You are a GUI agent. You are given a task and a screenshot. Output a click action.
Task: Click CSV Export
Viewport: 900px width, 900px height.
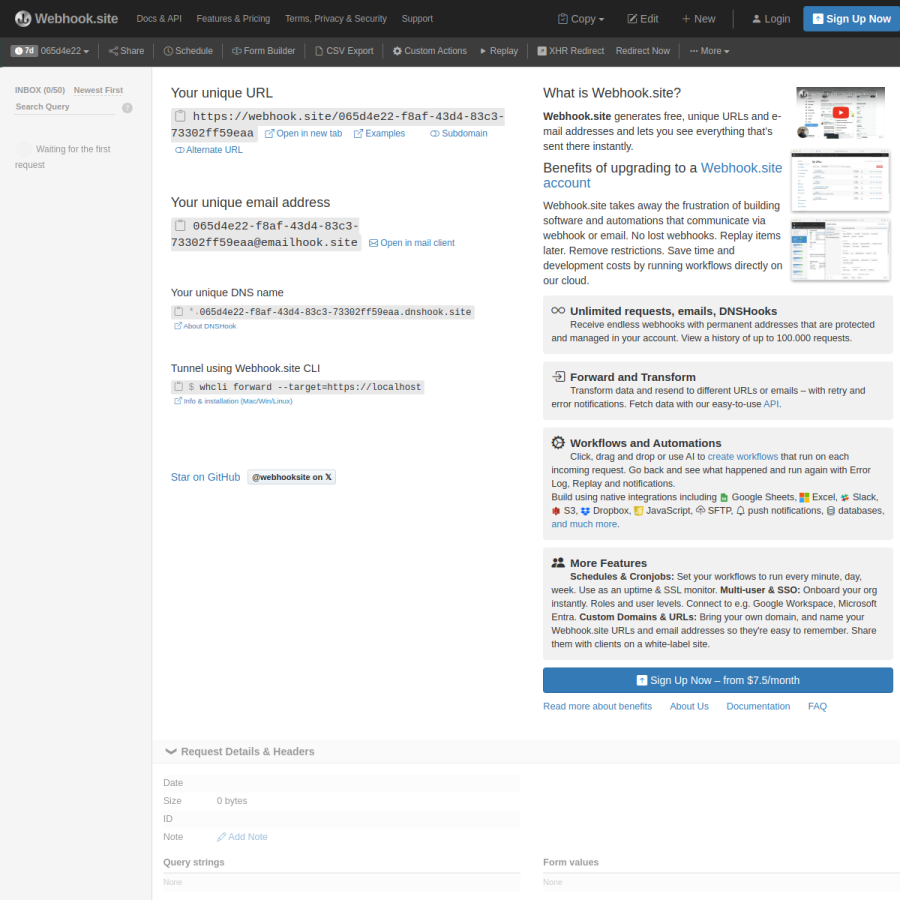coord(344,51)
